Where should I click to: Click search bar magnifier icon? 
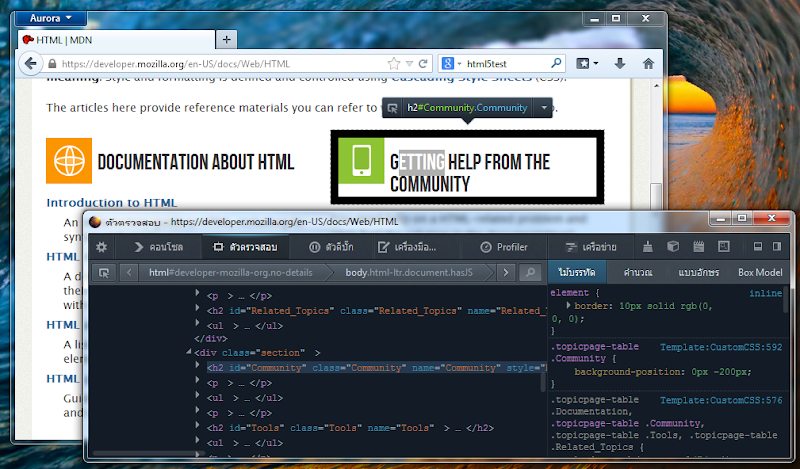(556, 63)
